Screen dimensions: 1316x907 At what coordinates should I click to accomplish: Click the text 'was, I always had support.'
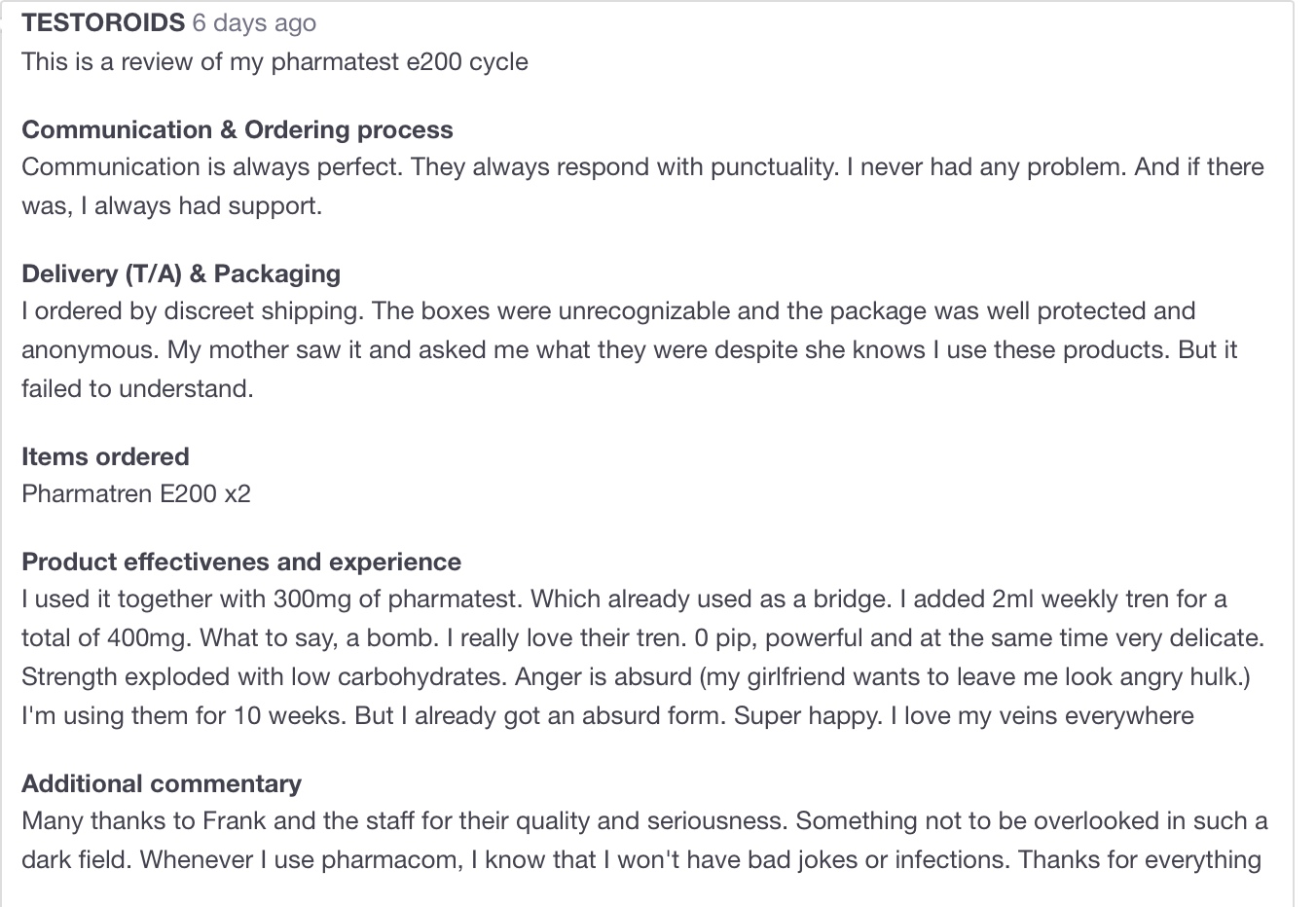(x=171, y=205)
